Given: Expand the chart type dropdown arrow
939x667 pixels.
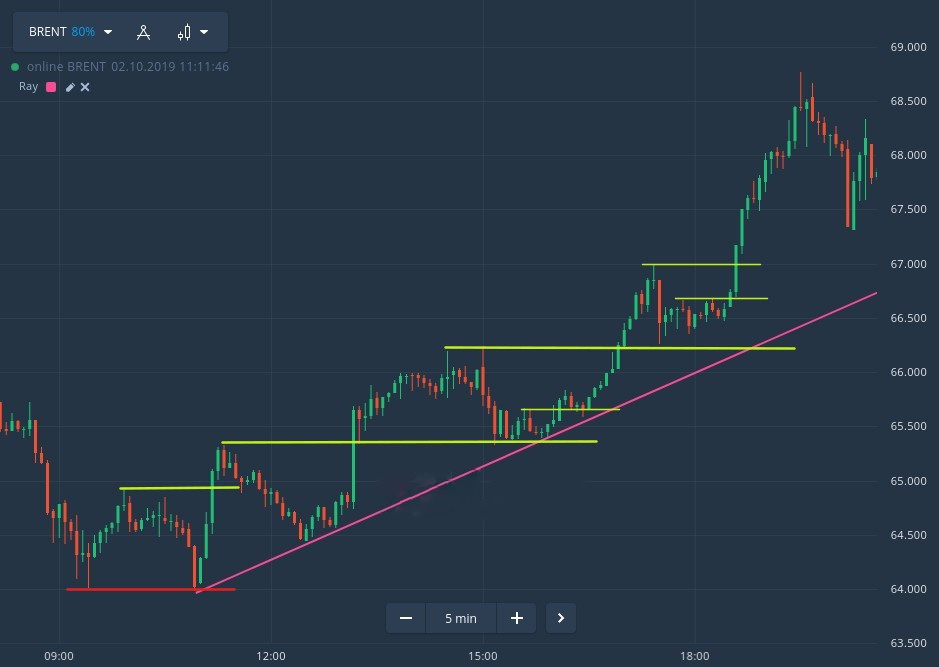Looking at the screenshot, I should (204, 32).
